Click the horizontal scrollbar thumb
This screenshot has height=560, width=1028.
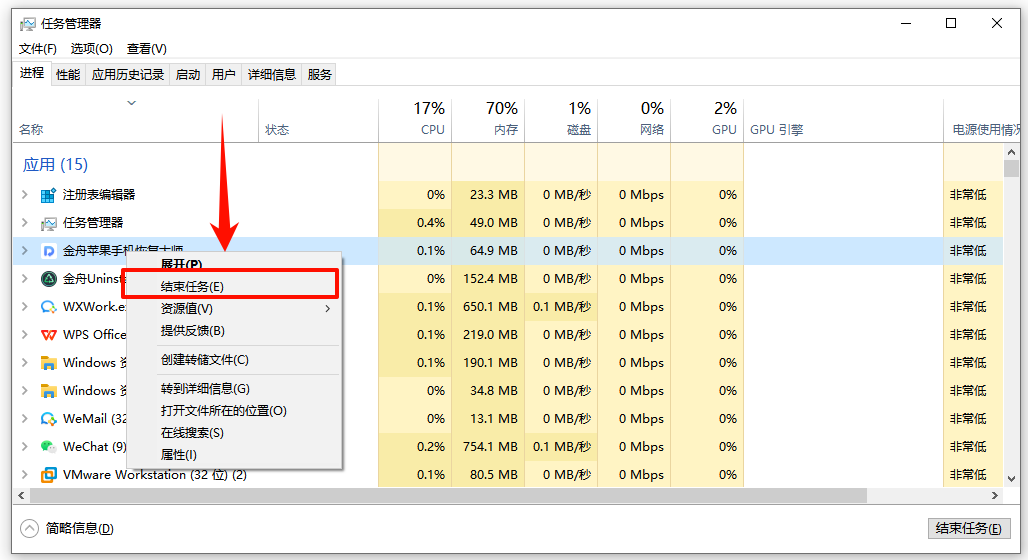pyautogui.click(x=448, y=496)
